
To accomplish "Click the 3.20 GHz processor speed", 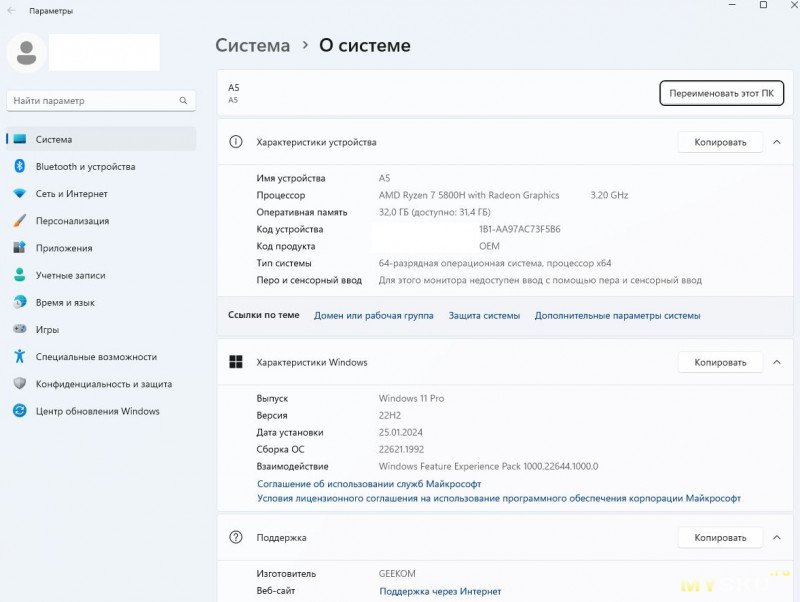I will pos(609,195).
